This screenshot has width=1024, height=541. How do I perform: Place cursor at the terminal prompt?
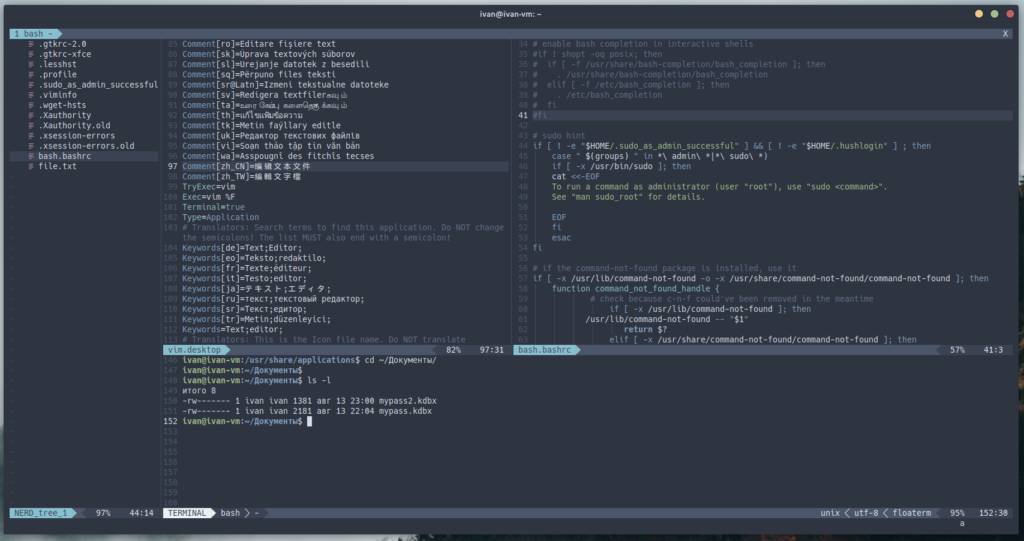(x=311, y=421)
